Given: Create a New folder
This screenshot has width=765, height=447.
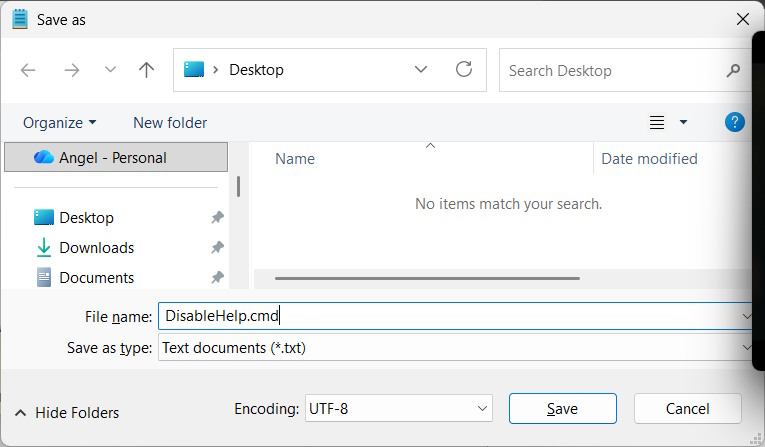Looking at the screenshot, I should click(170, 122).
